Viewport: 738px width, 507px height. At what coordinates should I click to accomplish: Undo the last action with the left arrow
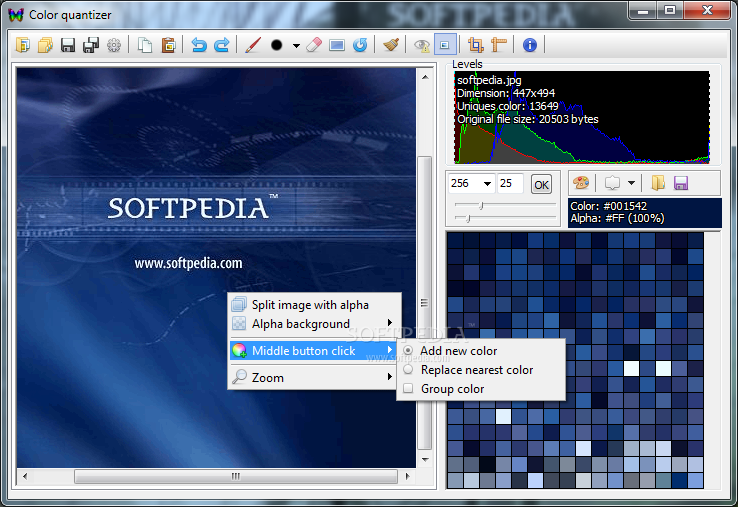point(199,45)
